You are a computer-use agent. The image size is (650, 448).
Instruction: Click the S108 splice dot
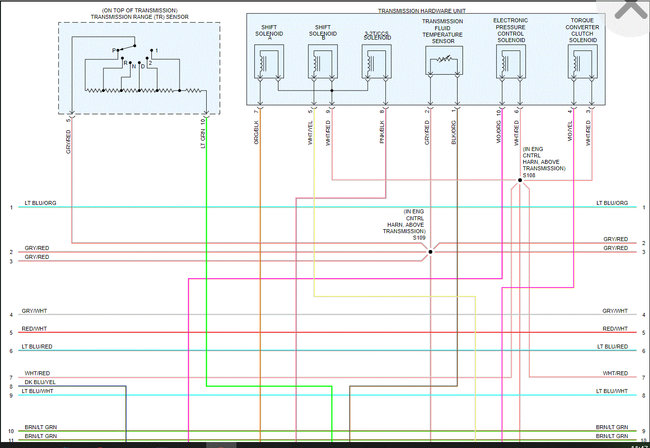click(520, 180)
